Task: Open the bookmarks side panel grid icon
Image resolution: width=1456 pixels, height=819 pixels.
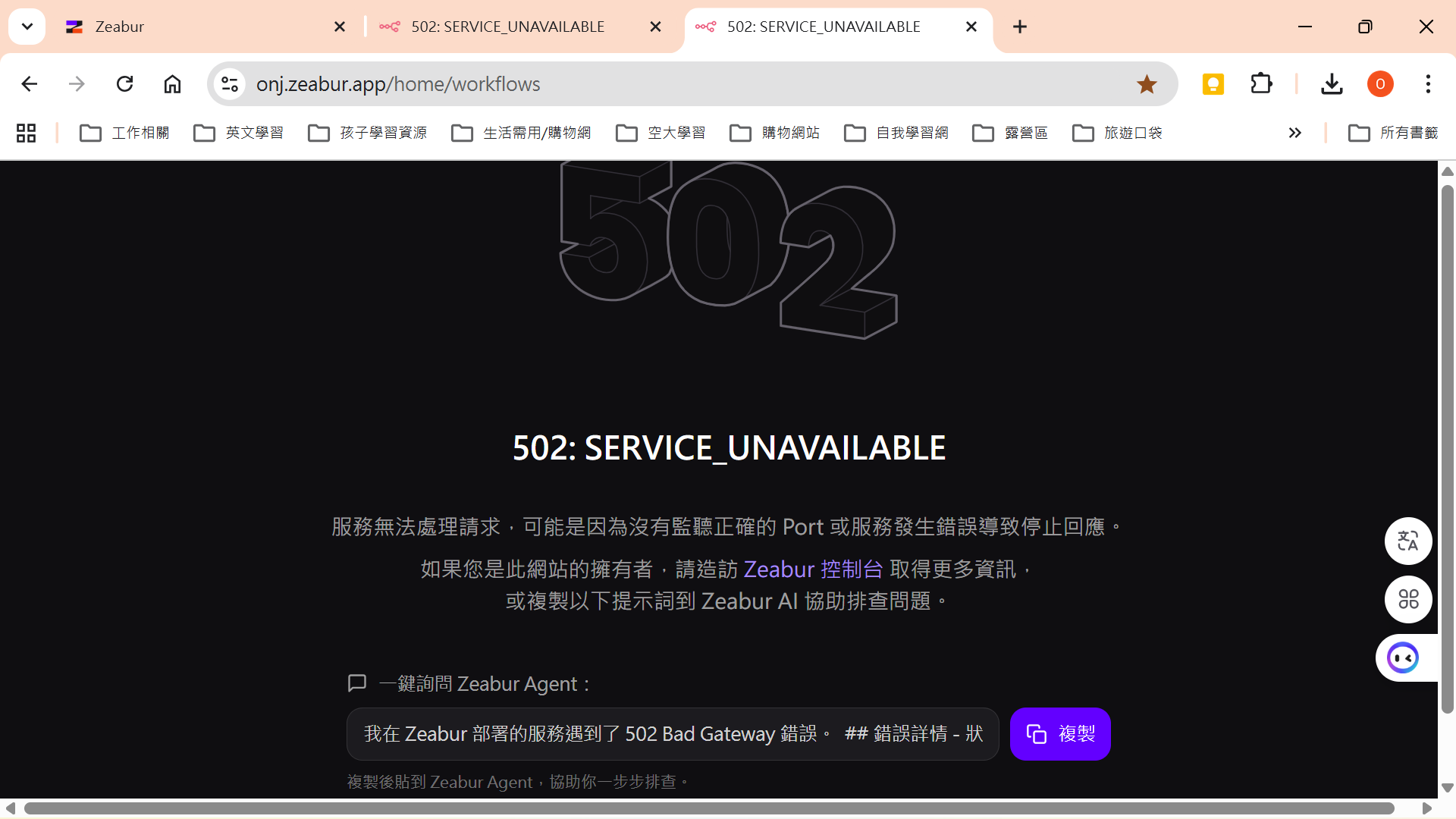Action: point(25,132)
